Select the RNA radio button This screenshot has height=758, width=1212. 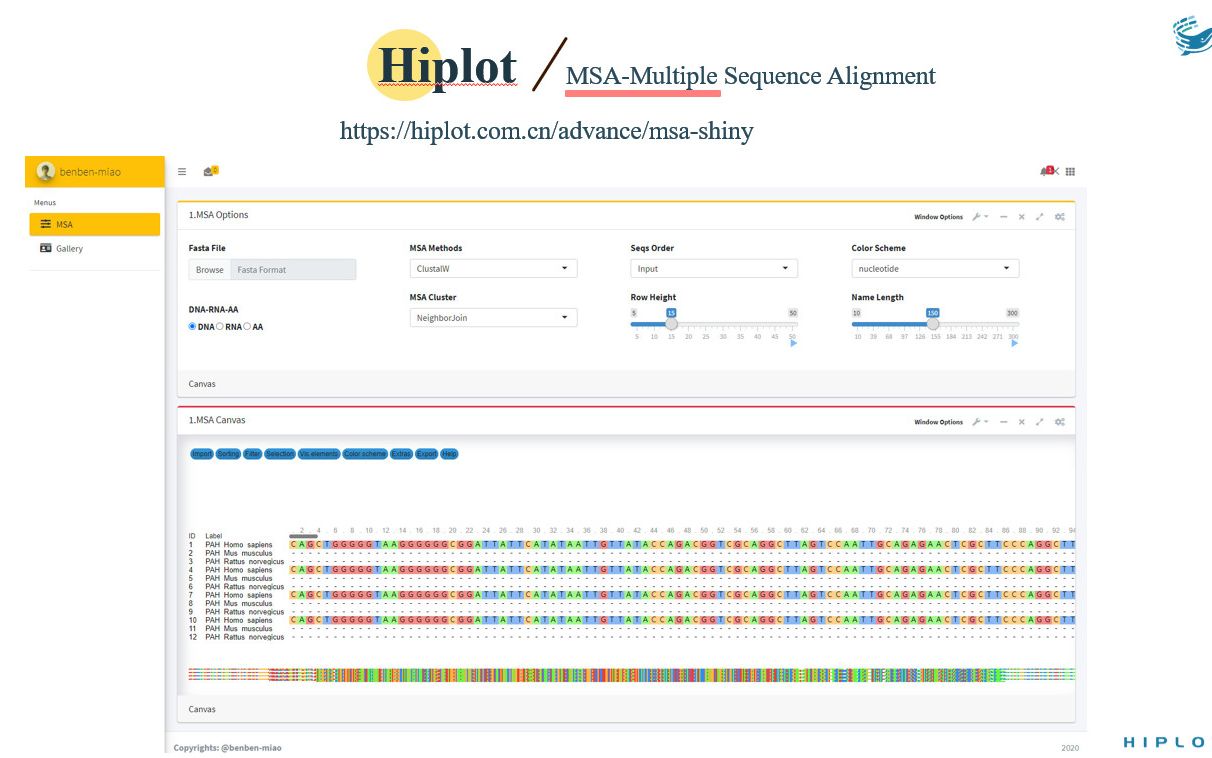pos(220,327)
